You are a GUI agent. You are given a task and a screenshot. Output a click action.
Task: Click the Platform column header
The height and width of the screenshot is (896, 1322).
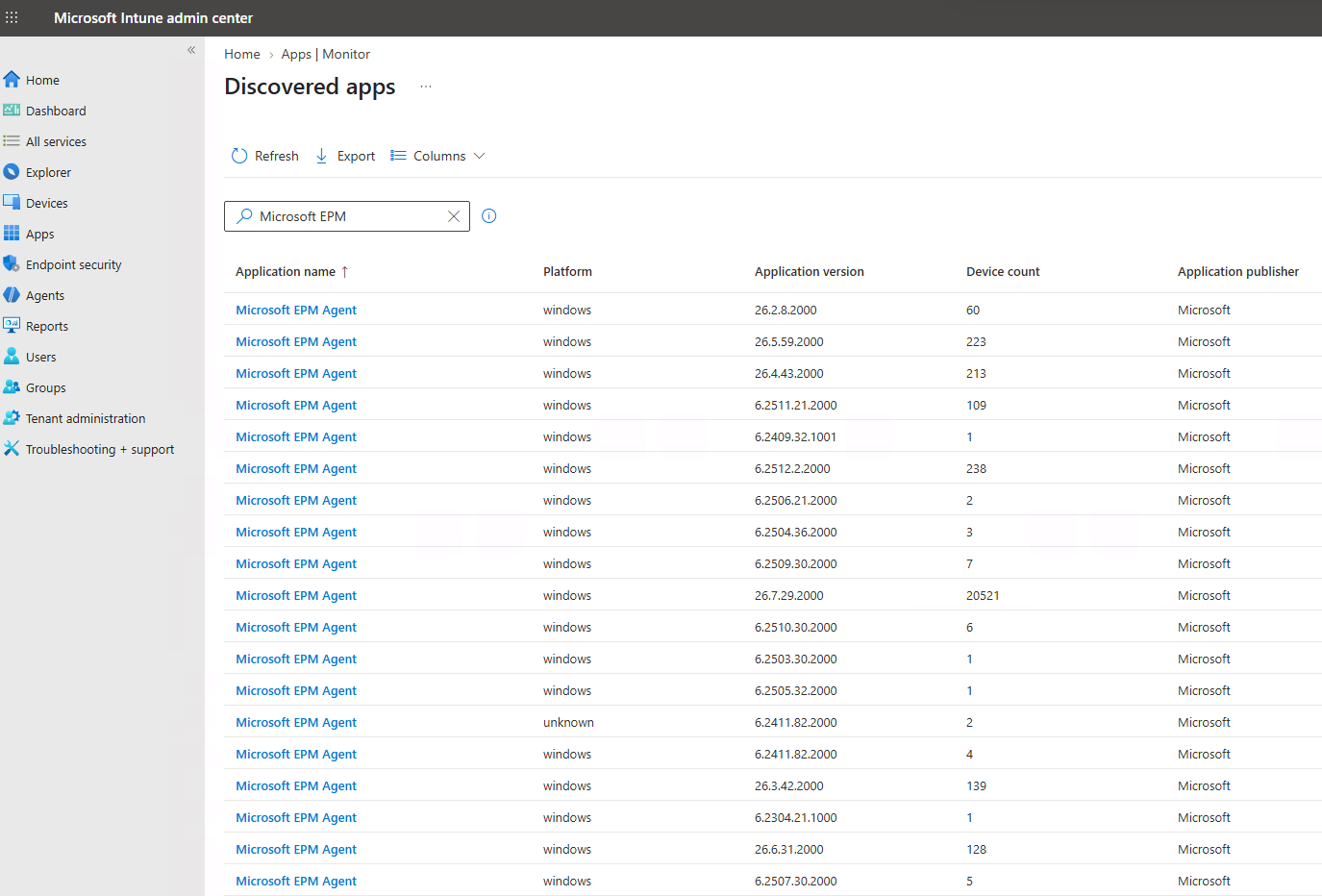[567, 272]
